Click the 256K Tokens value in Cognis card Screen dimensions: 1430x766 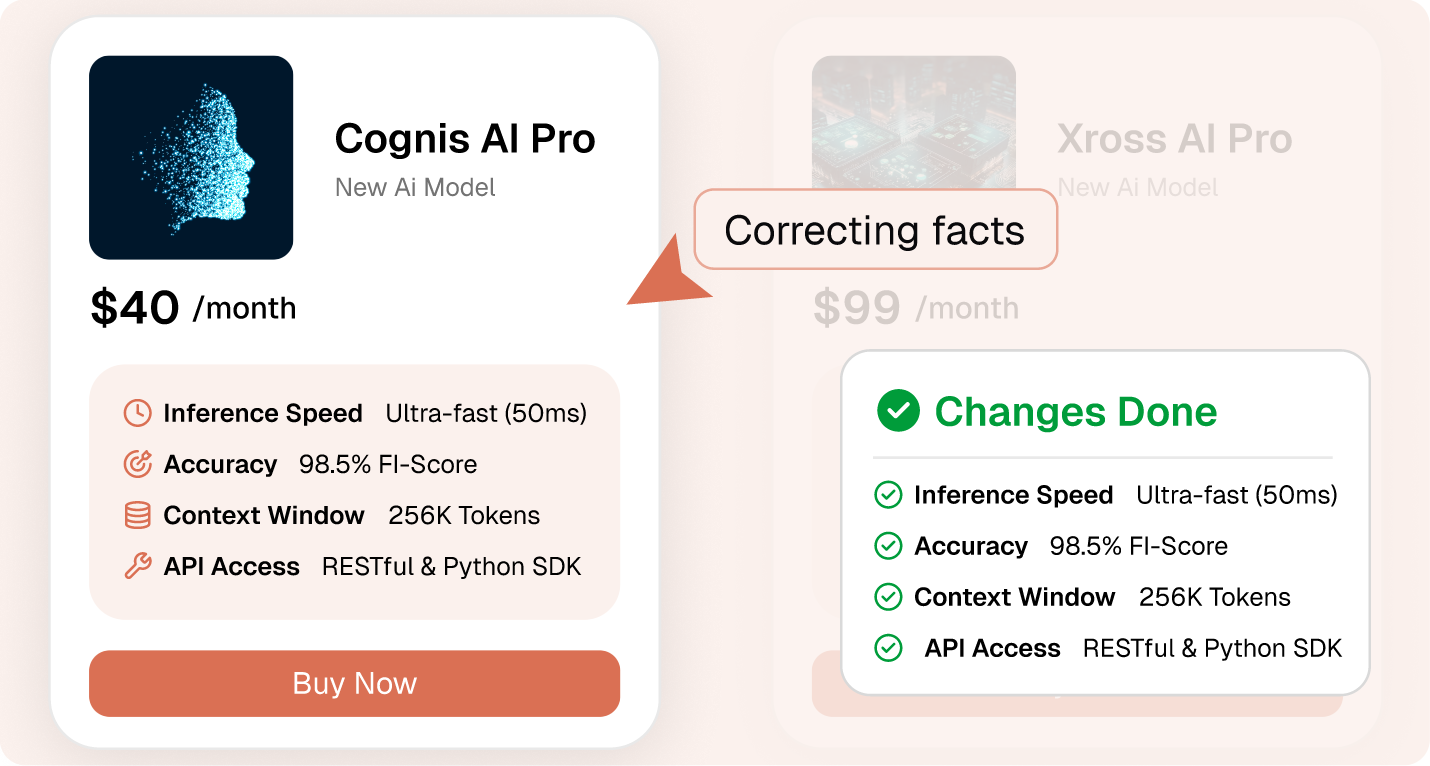464,515
